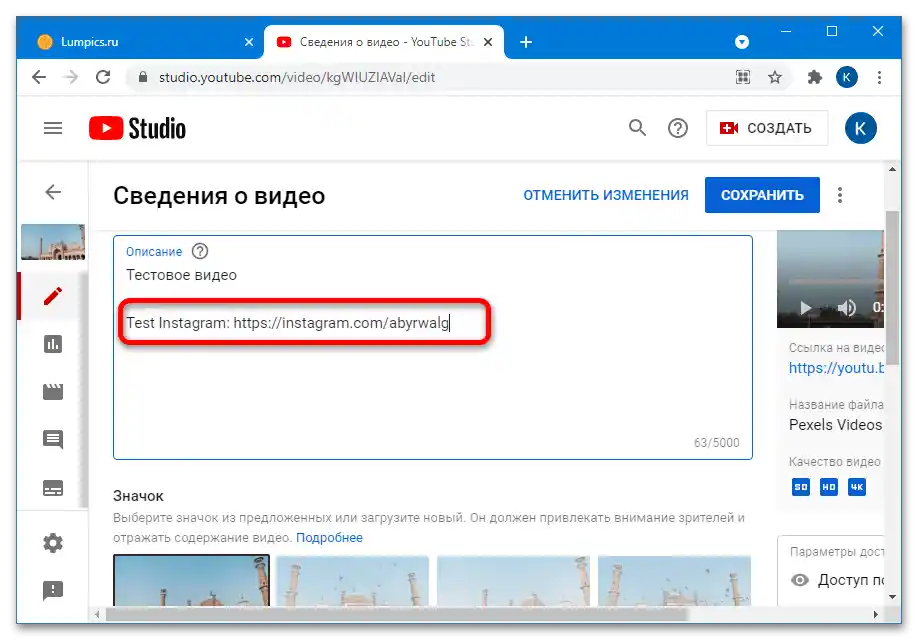Click the visibility eye icon
The image size is (918, 640).
[799, 580]
